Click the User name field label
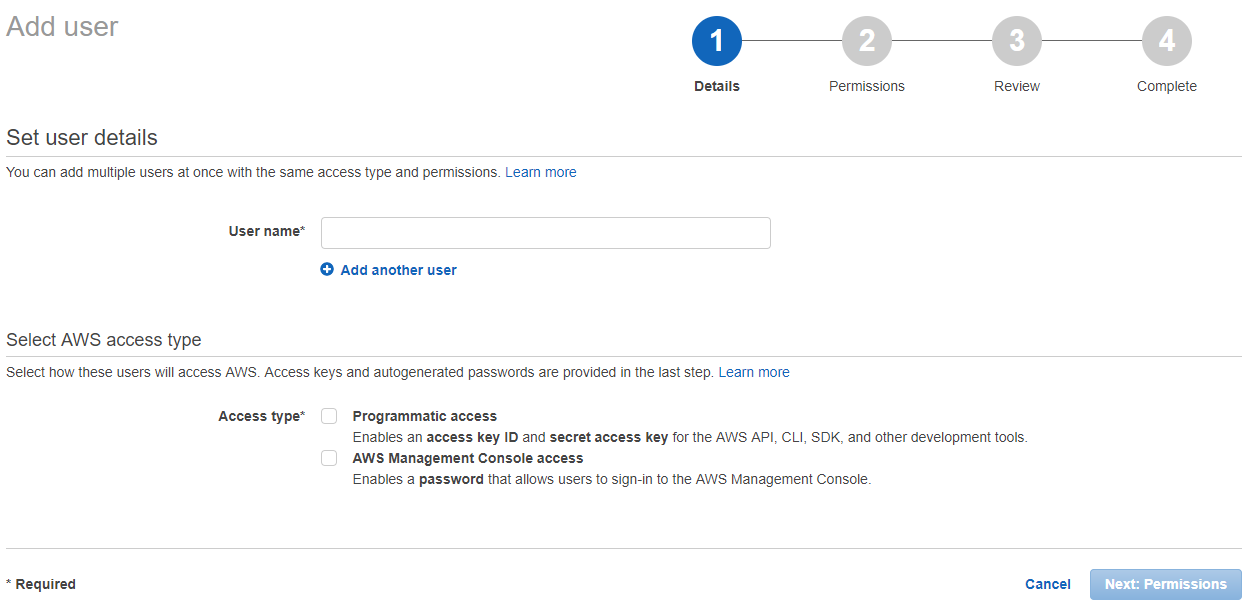Viewport: 1249px width, 613px height. coord(267,231)
